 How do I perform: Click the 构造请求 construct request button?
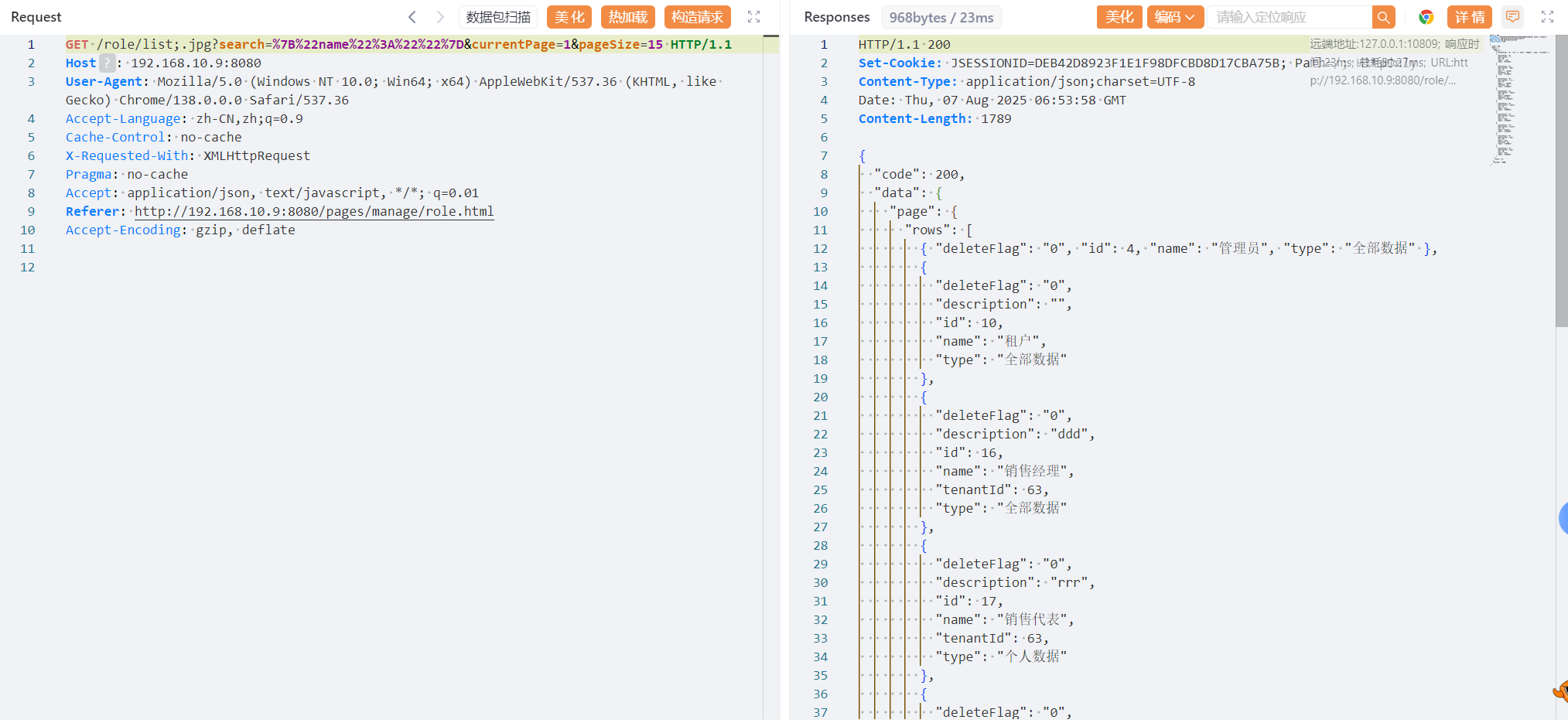[x=697, y=17]
